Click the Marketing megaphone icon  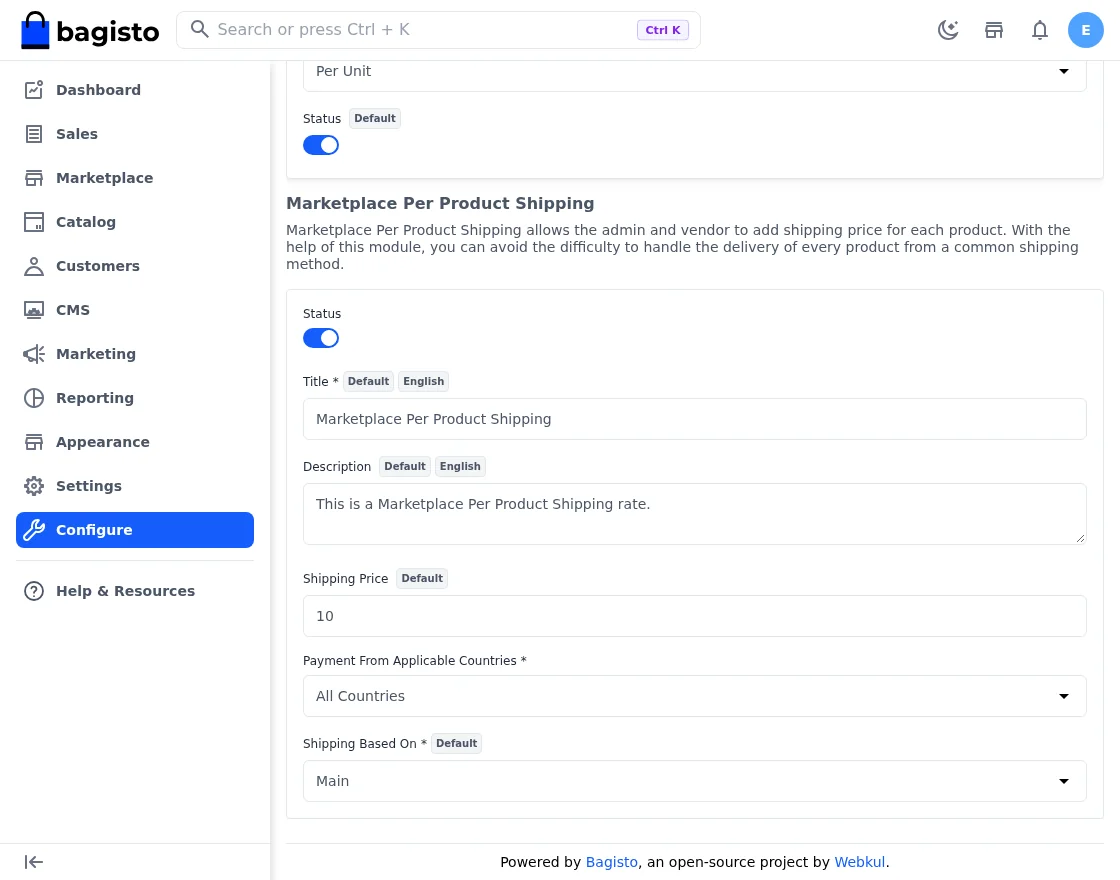click(x=34, y=354)
